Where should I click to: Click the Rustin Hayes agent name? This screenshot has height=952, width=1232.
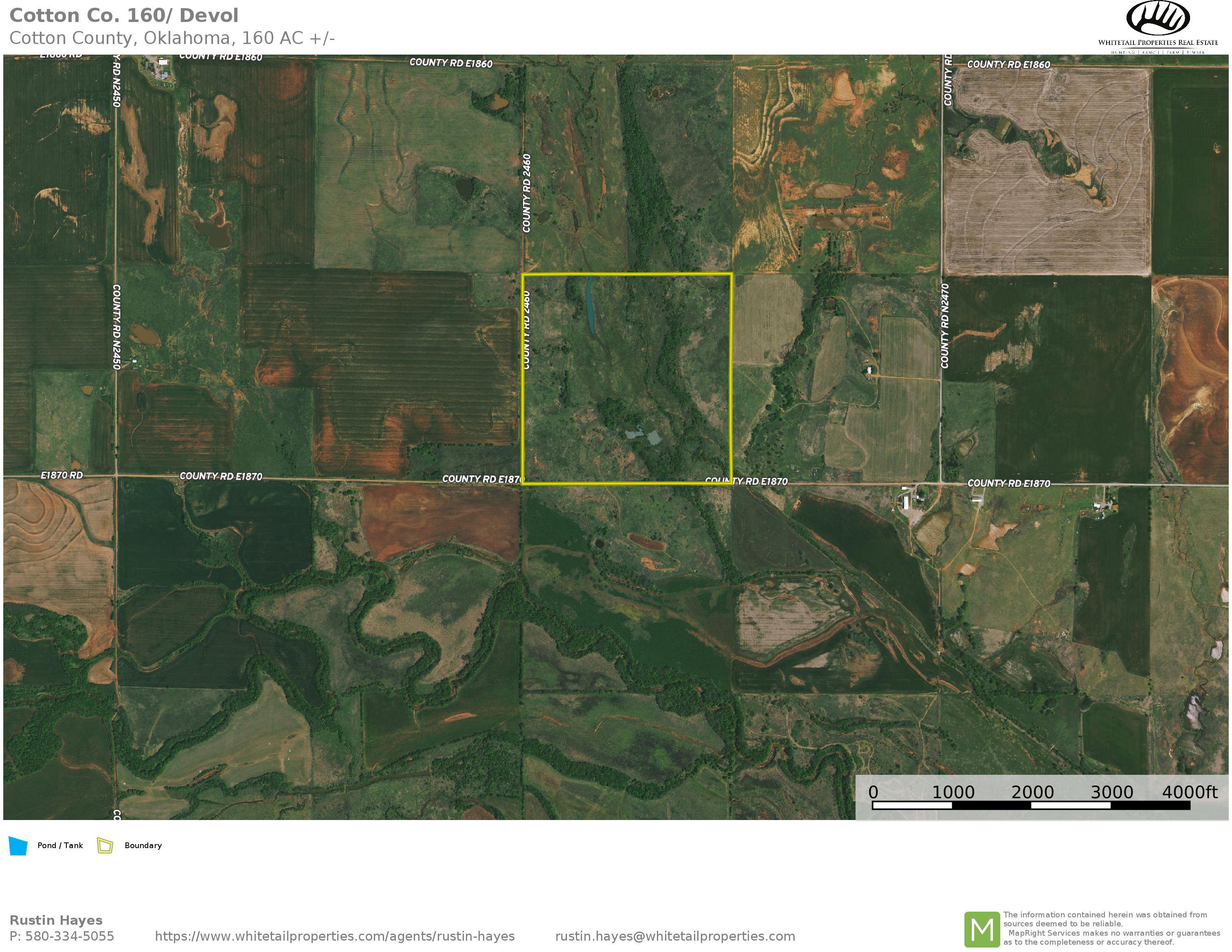[56, 920]
